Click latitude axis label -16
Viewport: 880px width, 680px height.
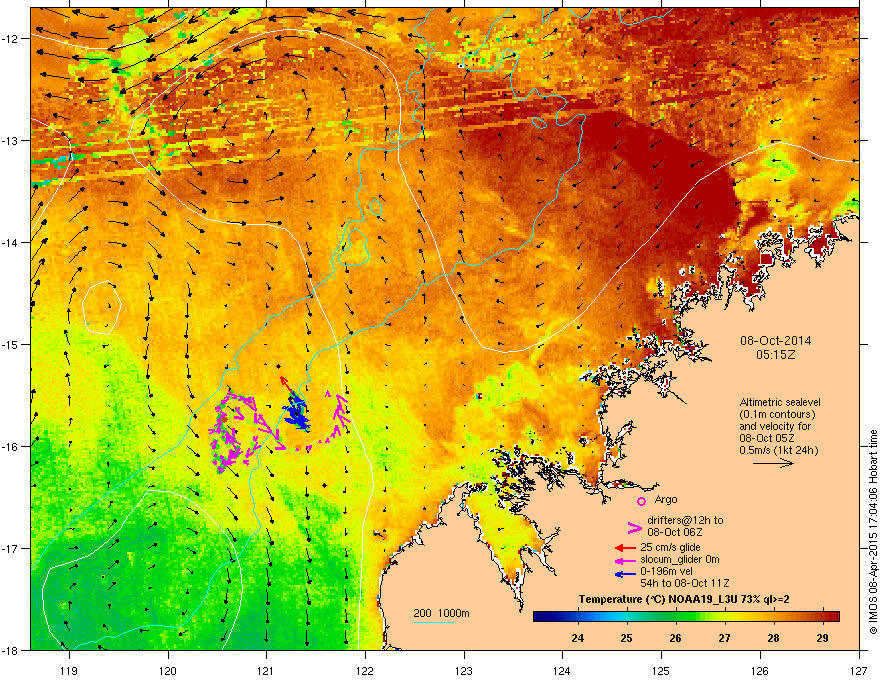pyautogui.click(x=11, y=447)
